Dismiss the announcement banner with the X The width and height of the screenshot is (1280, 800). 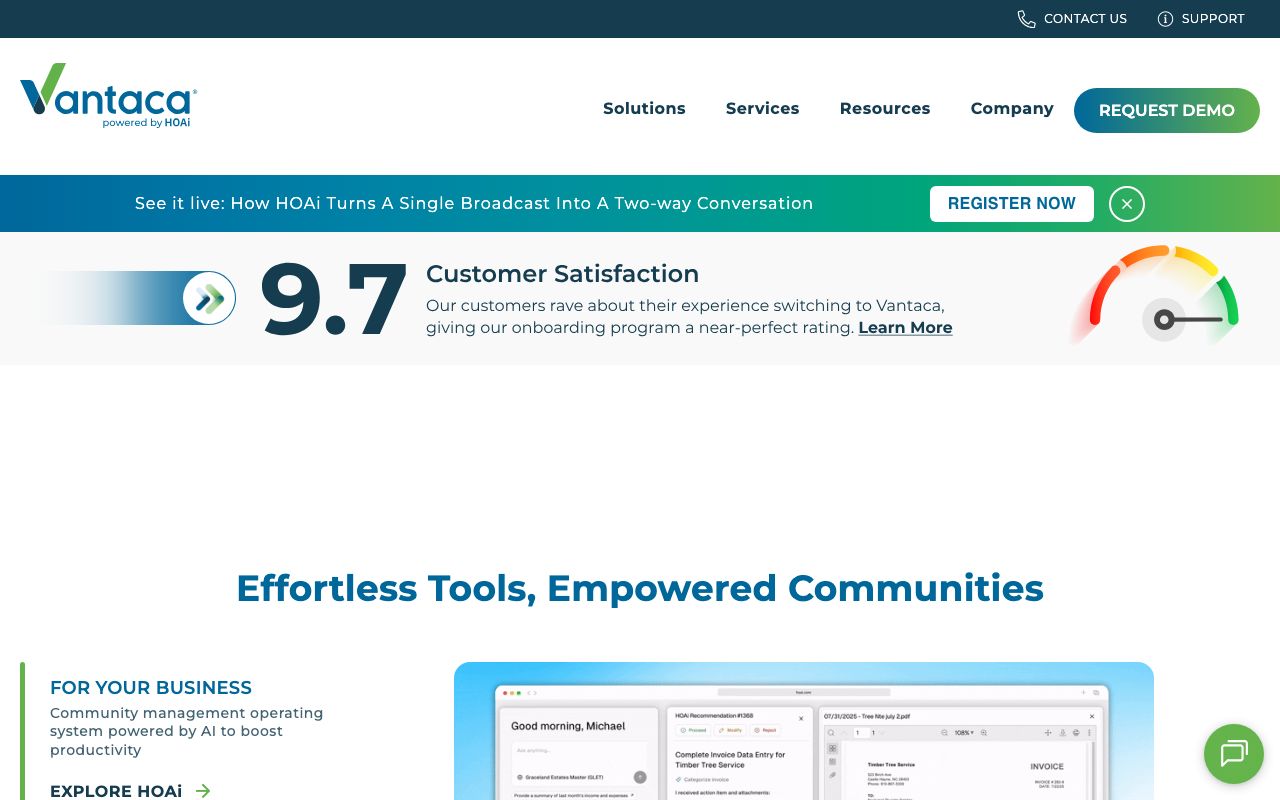tap(1127, 204)
